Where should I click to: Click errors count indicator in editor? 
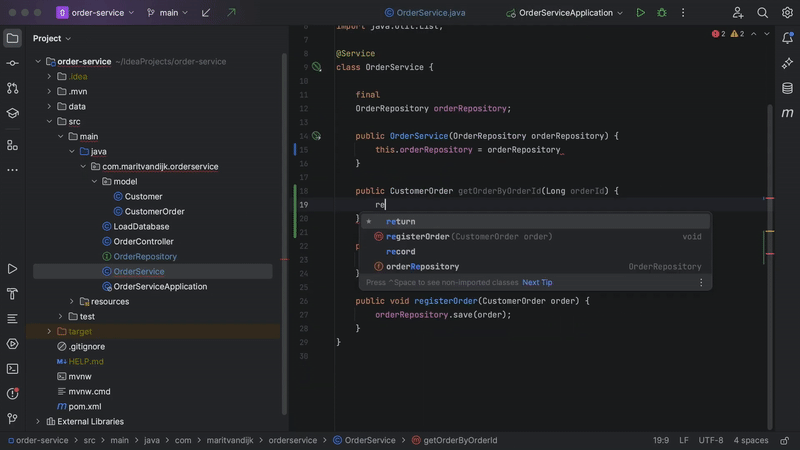pos(718,34)
